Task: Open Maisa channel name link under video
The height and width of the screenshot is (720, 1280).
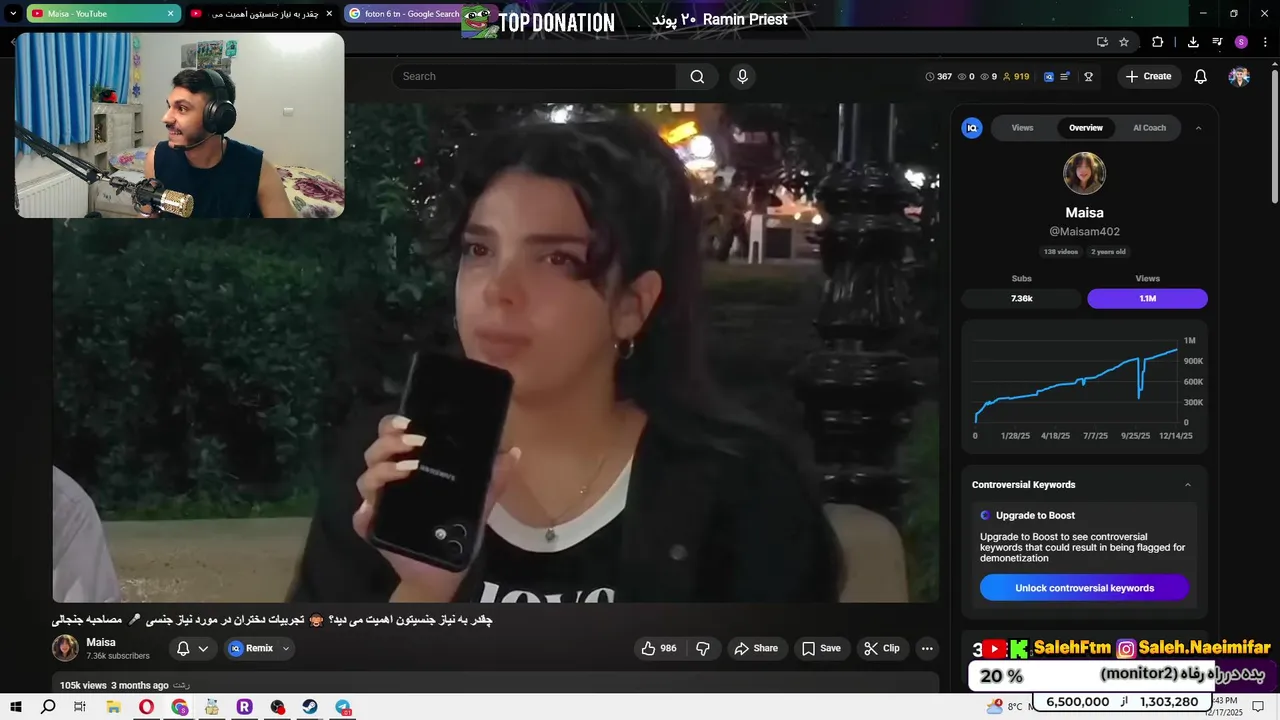Action: 101,642
